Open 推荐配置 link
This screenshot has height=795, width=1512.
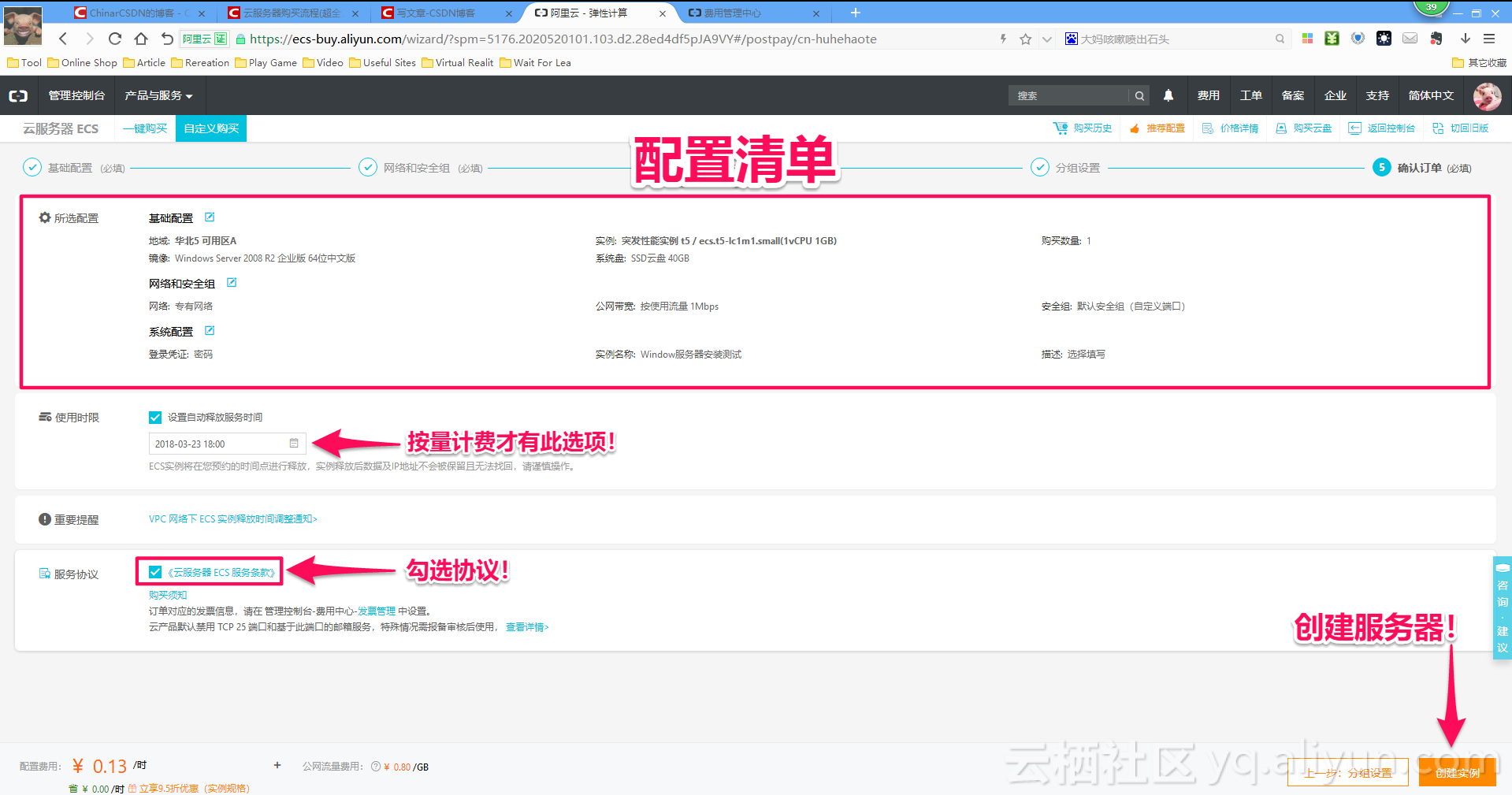(x=1157, y=128)
